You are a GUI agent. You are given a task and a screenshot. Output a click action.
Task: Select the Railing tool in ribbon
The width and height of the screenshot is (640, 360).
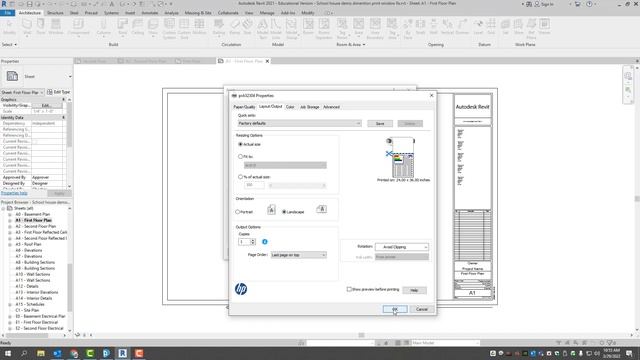point(219,27)
